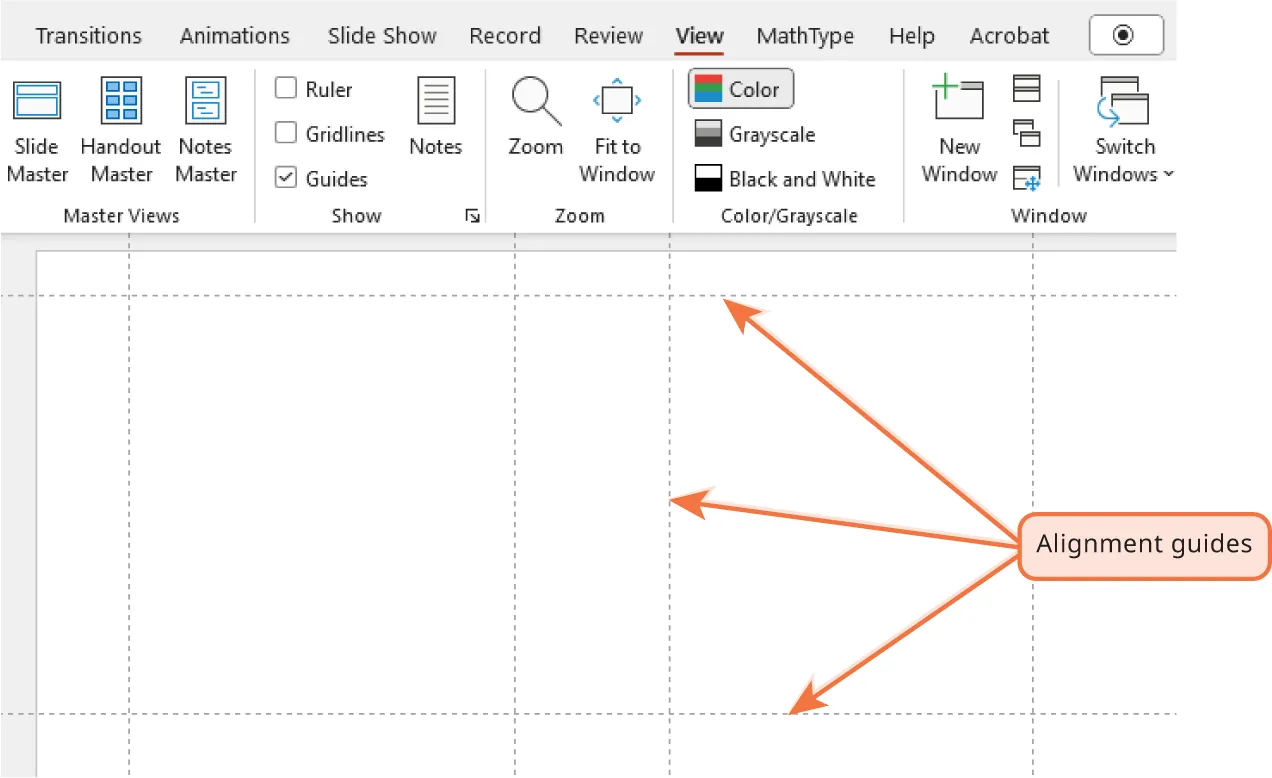
Task: Activate the Move Split control
Action: [x=1027, y=178]
